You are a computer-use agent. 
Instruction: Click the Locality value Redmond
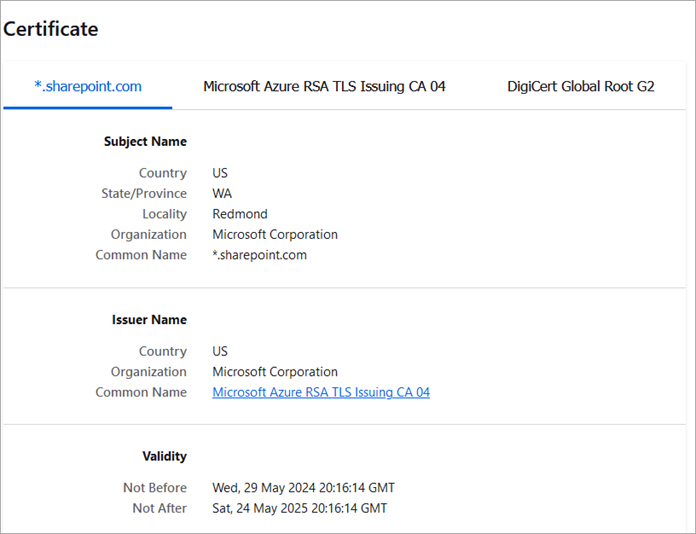[240, 214]
